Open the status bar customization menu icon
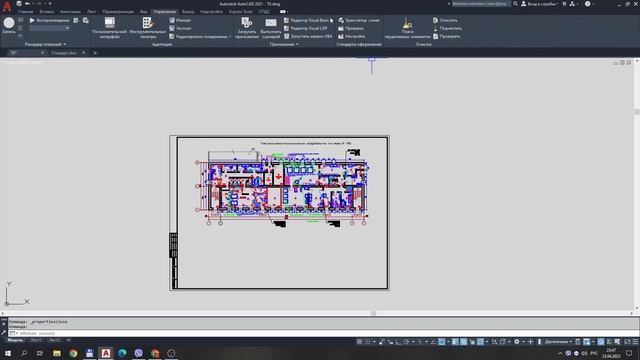This screenshot has height=360, width=640. pos(635,342)
